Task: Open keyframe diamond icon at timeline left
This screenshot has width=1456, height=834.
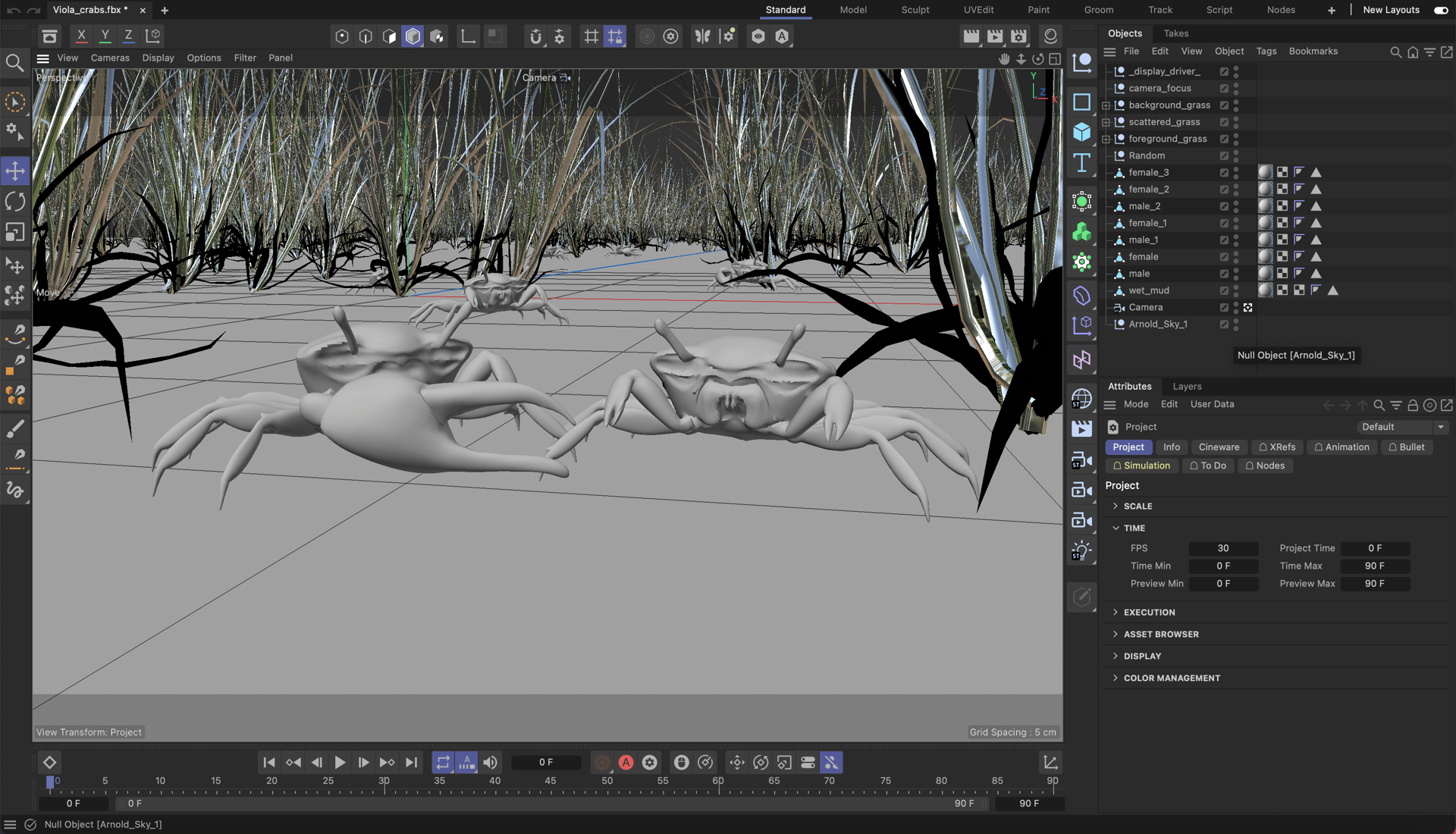Action: 49,763
